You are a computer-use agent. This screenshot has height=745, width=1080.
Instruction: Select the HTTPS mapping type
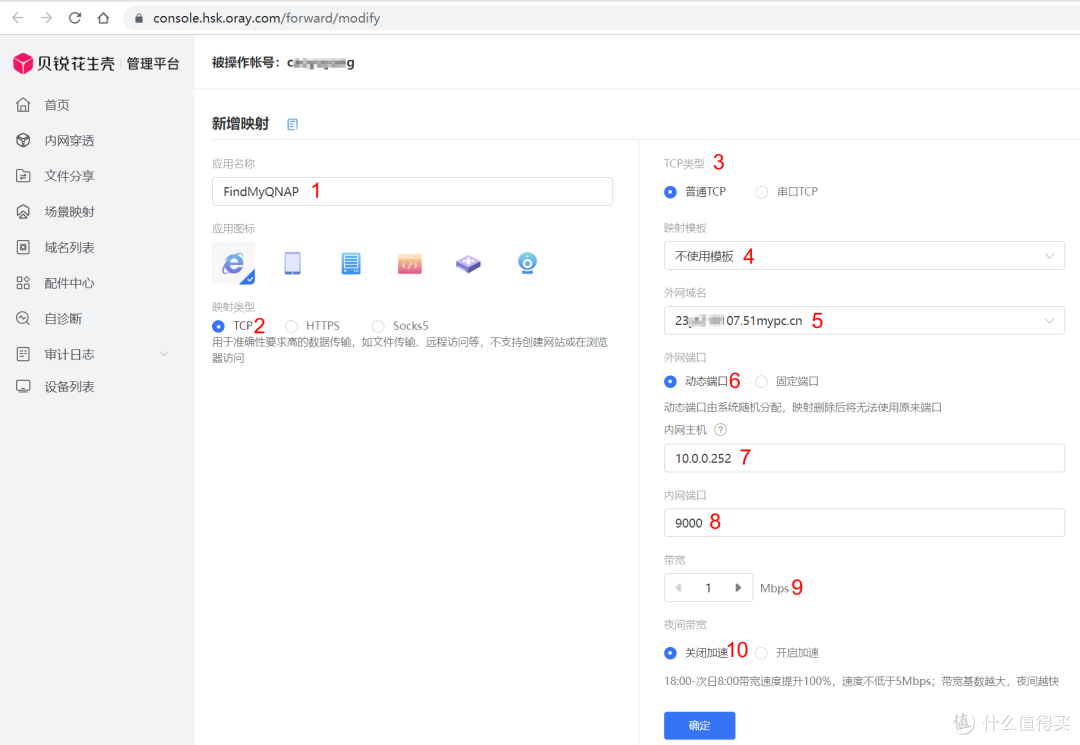[290, 325]
